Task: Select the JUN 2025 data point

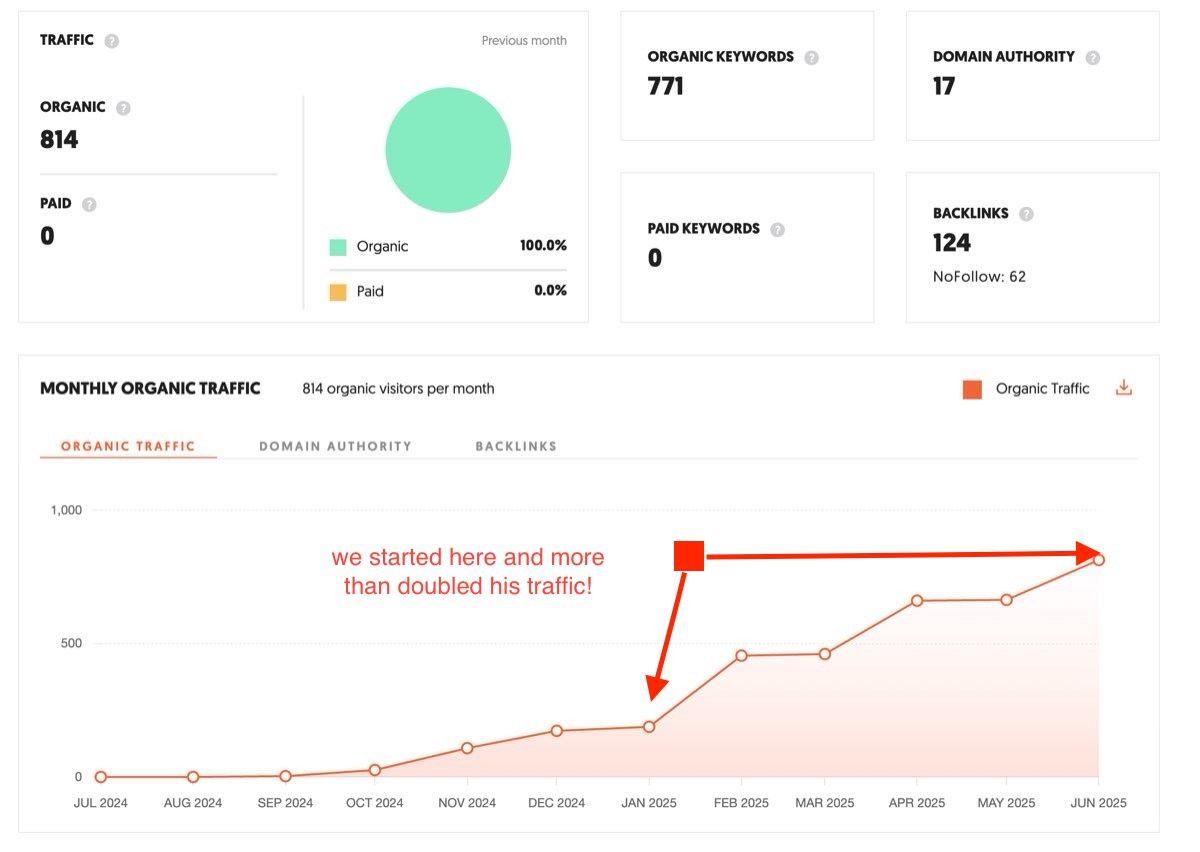Action: click(1098, 560)
